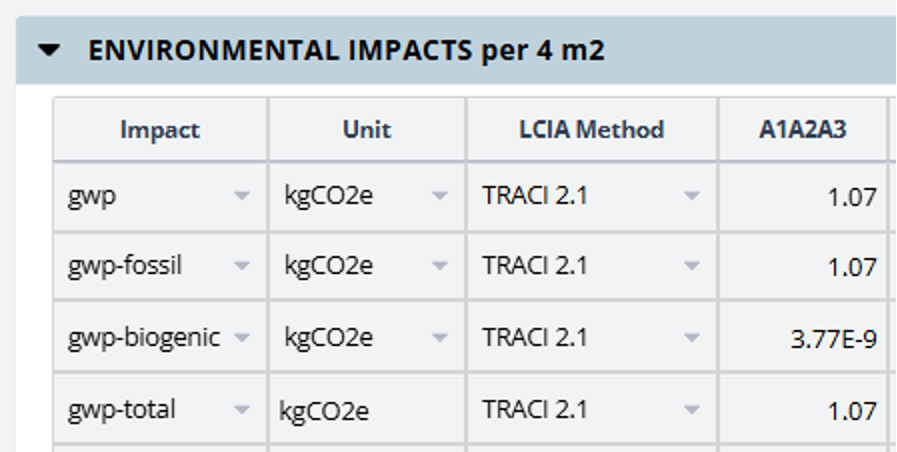The width and height of the screenshot is (897, 452).
Task: Open LCIA Method dropdown for gwp-total row
Action: coord(691,409)
